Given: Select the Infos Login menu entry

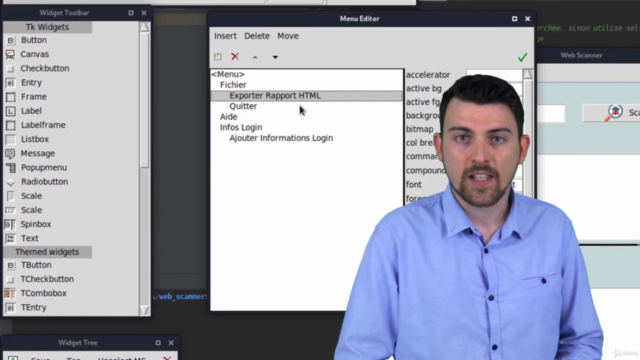Looking at the screenshot, I should (x=241, y=127).
